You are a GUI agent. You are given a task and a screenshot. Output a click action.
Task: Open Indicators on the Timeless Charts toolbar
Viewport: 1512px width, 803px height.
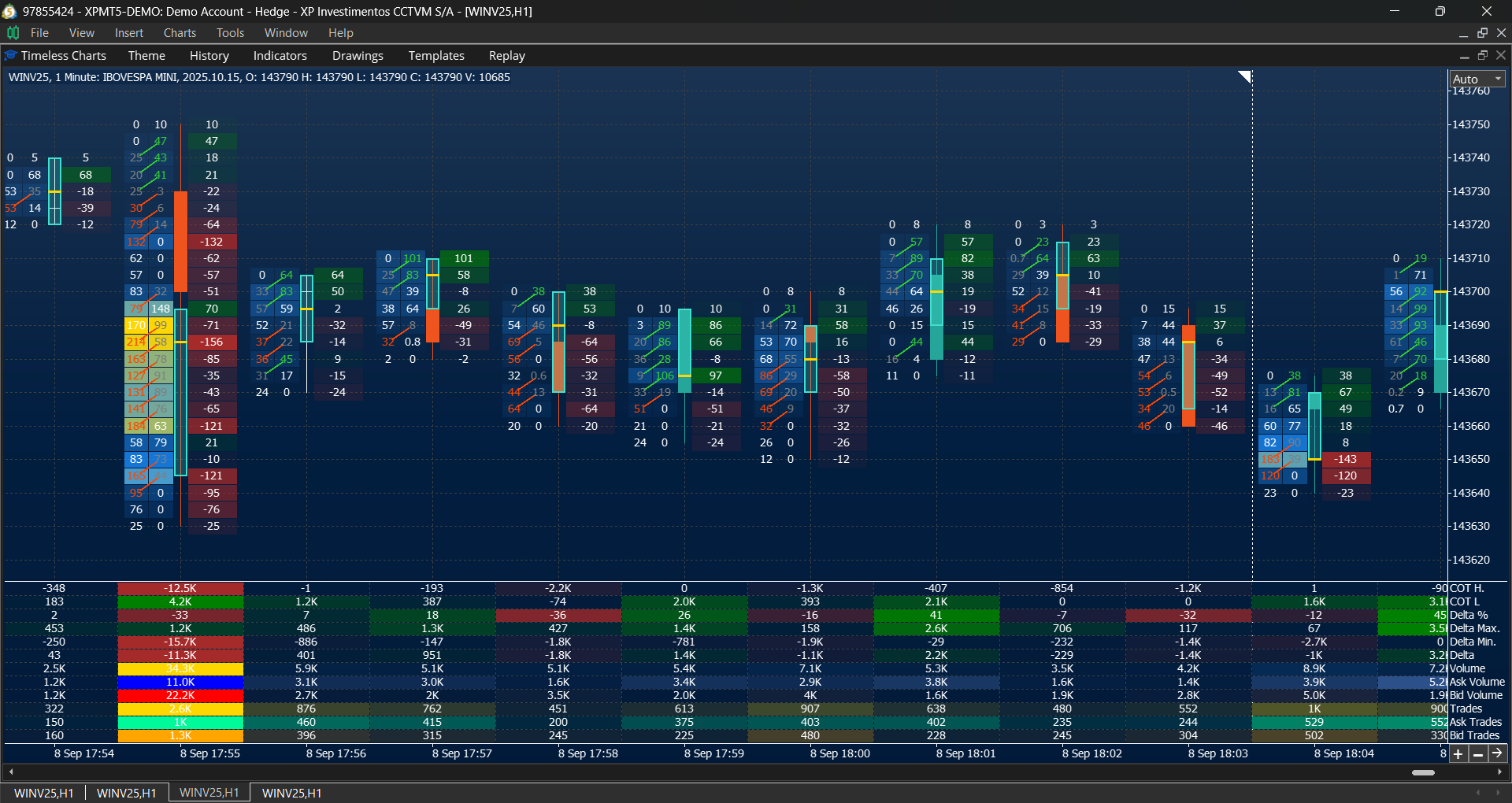point(280,55)
